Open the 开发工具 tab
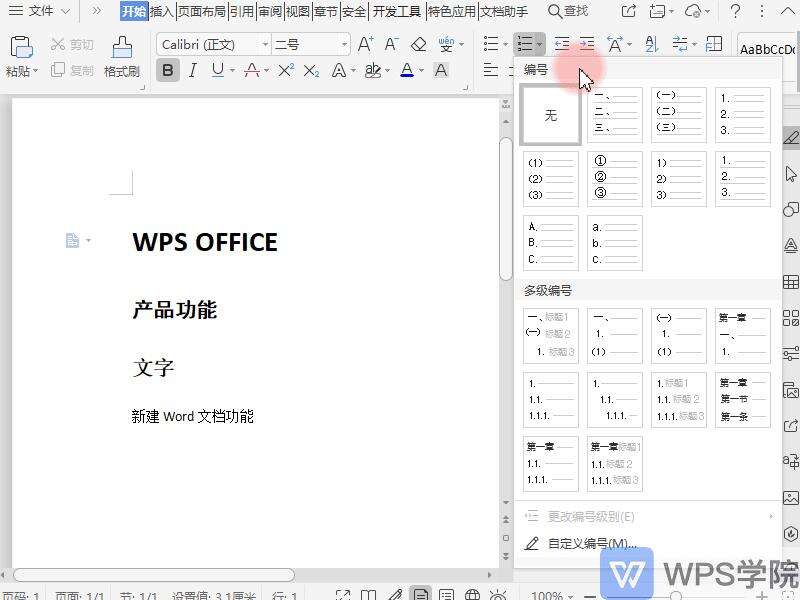 pos(396,11)
